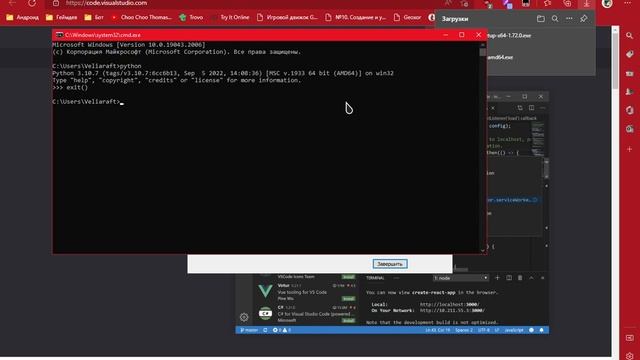Pin the Загрузки downloads panel
Screen dimensions: 640x360
pyautogui.click(x=584, y=19)
